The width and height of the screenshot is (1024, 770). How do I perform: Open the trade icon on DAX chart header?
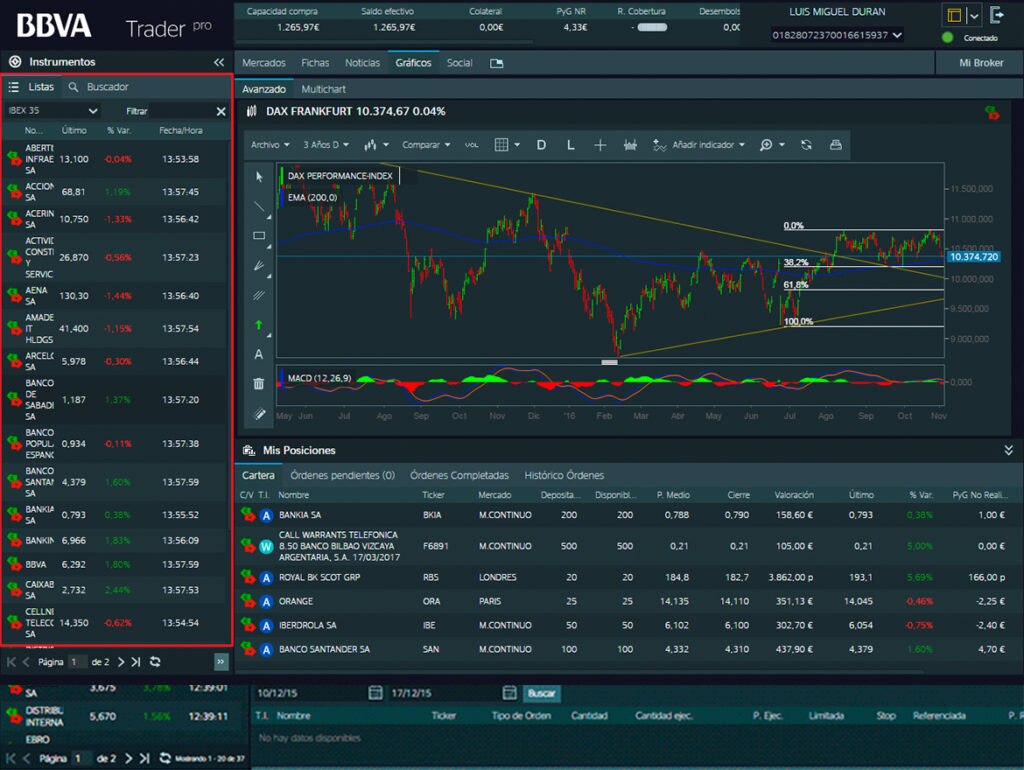tap(992, 113)
